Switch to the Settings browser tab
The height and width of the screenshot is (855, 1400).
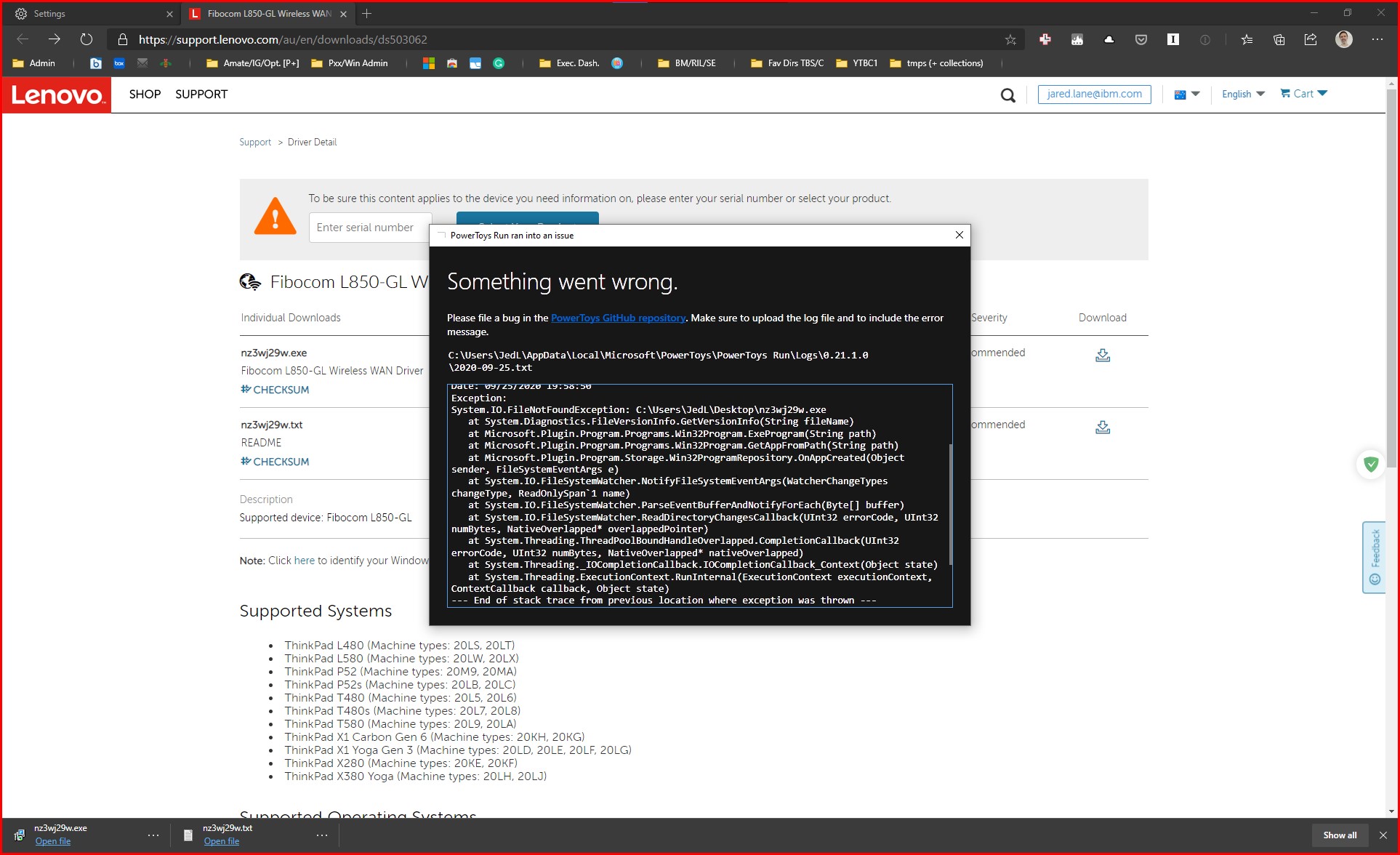pyautogui.click(x=87, y=13)
